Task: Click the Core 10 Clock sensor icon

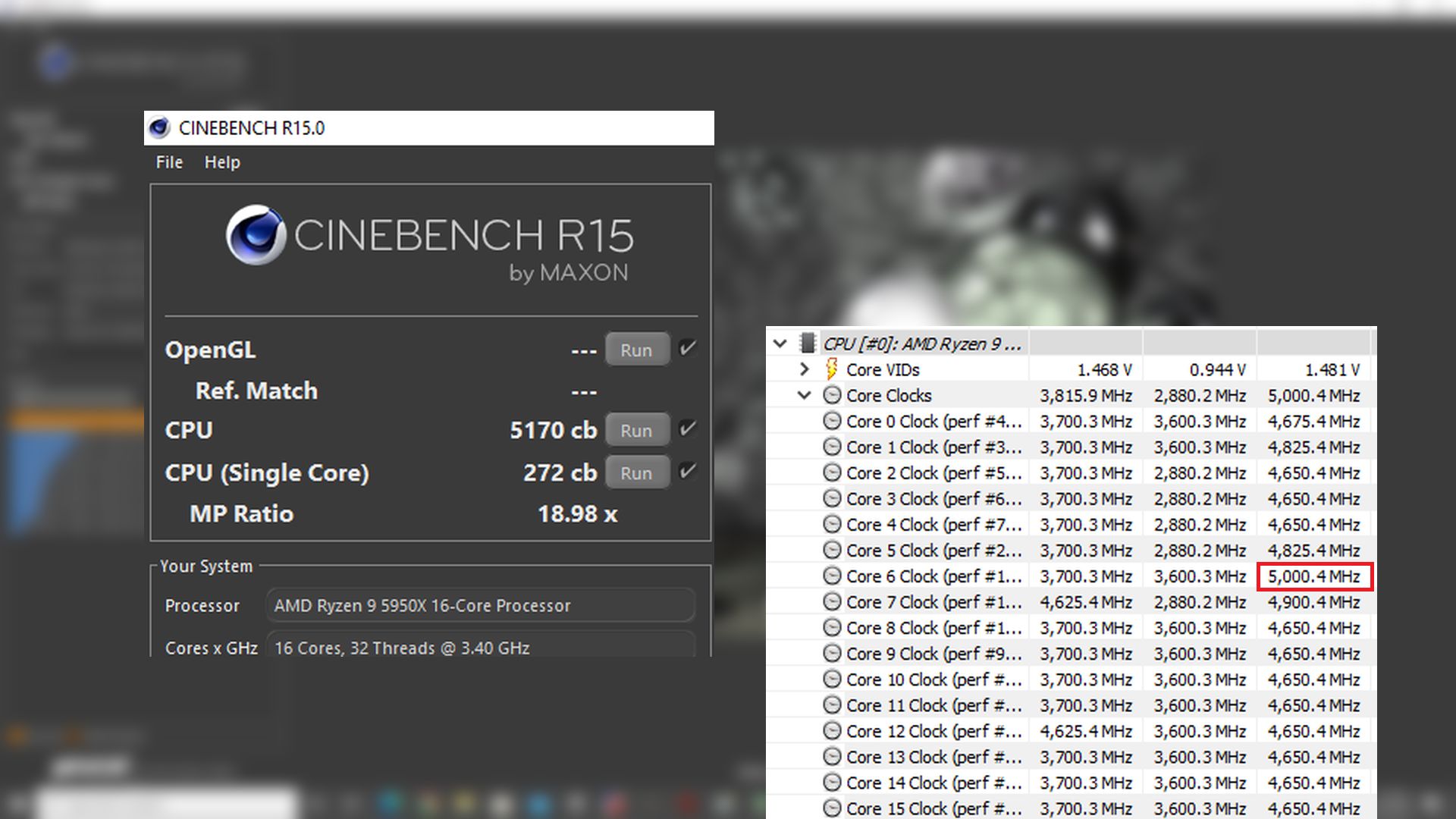Action: point(832,679)
